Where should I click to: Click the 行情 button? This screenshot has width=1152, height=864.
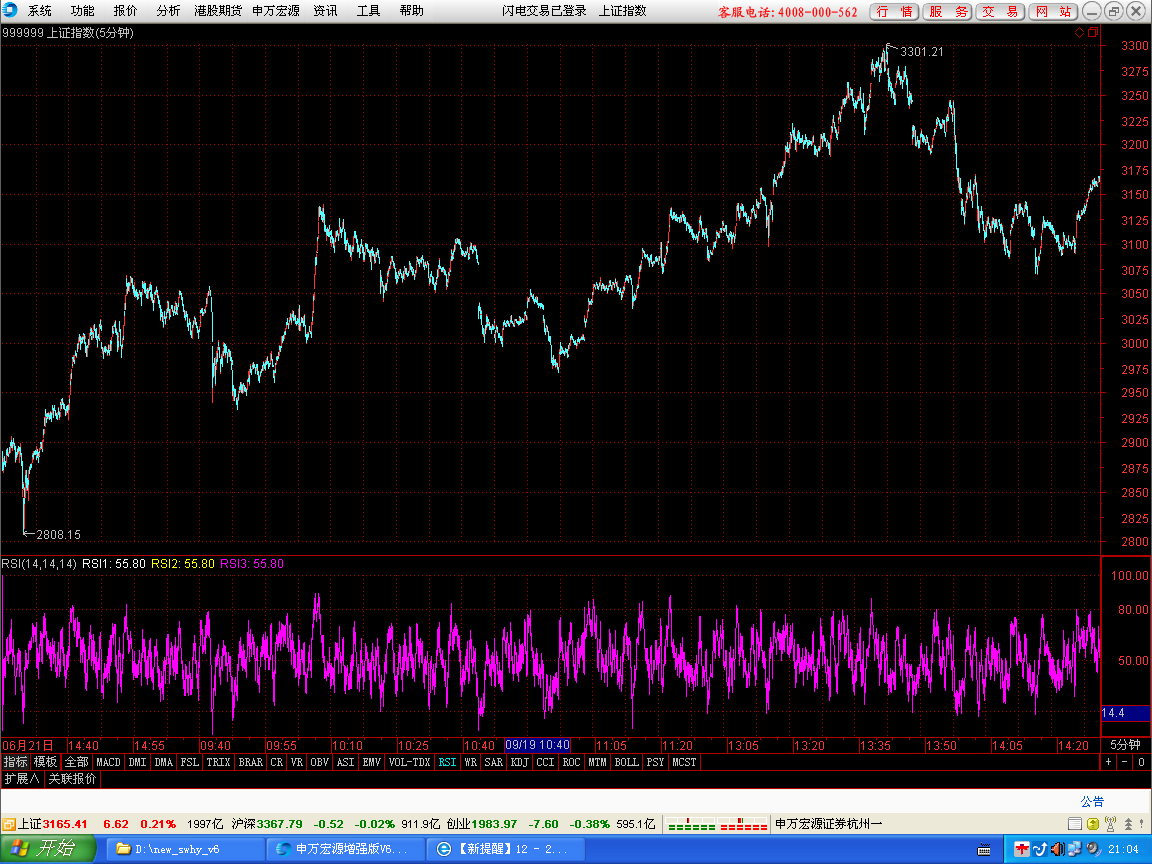point(895,11)
